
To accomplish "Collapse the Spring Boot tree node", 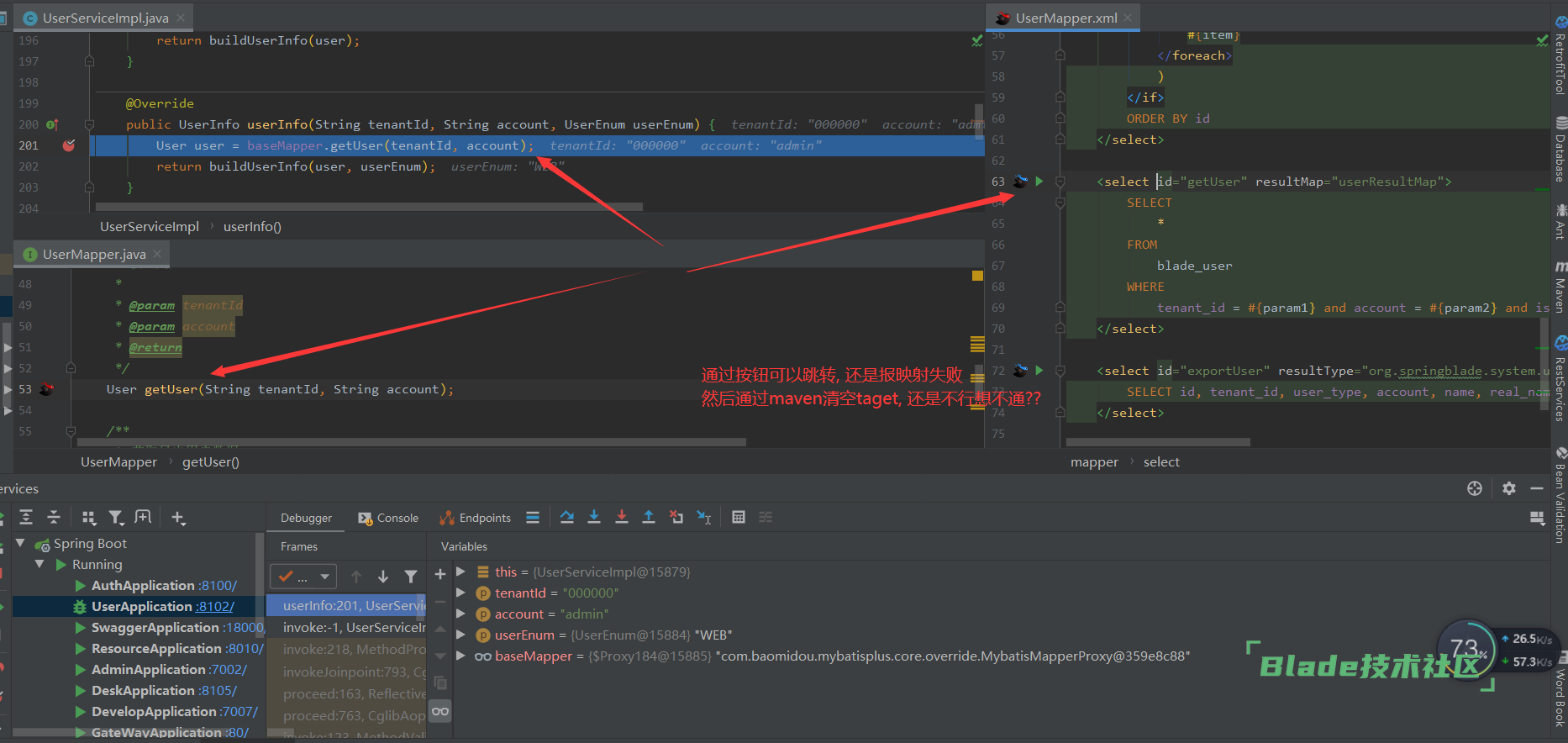I will click(21, 543).
